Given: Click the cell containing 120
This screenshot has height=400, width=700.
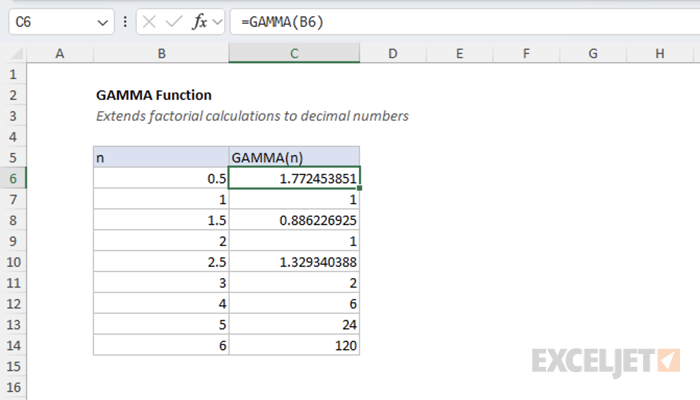Looking at the screenshot, I should point(294,346).
